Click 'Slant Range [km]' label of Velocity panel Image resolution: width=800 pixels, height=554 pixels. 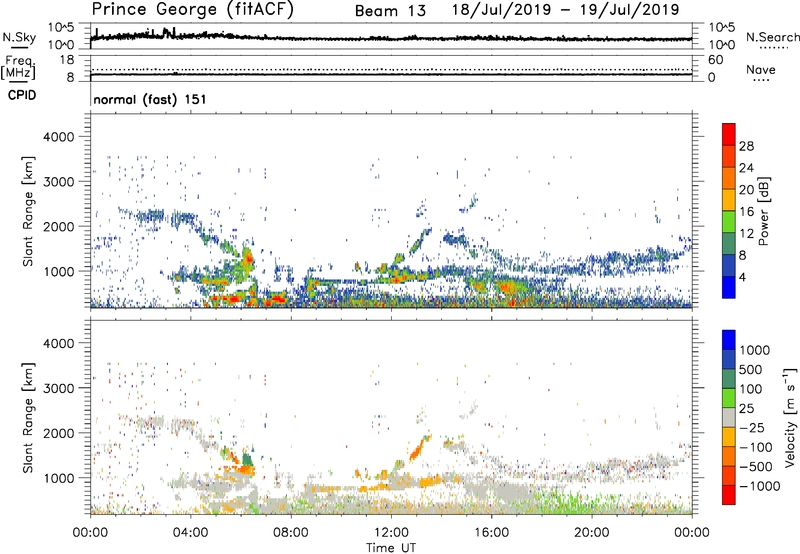click(x=28, y=417)
